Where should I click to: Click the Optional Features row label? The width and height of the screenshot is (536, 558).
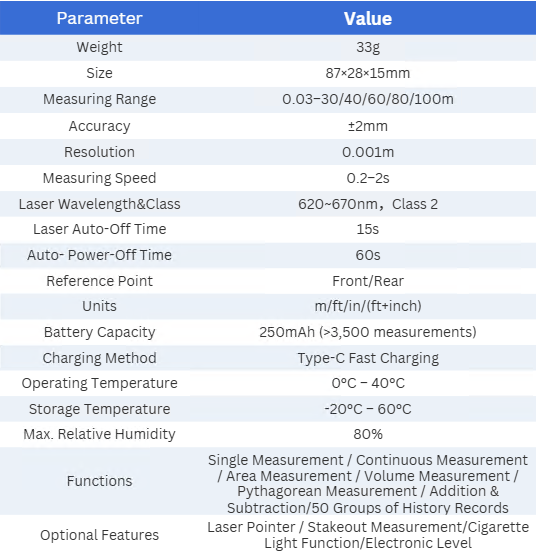[99, 535]
